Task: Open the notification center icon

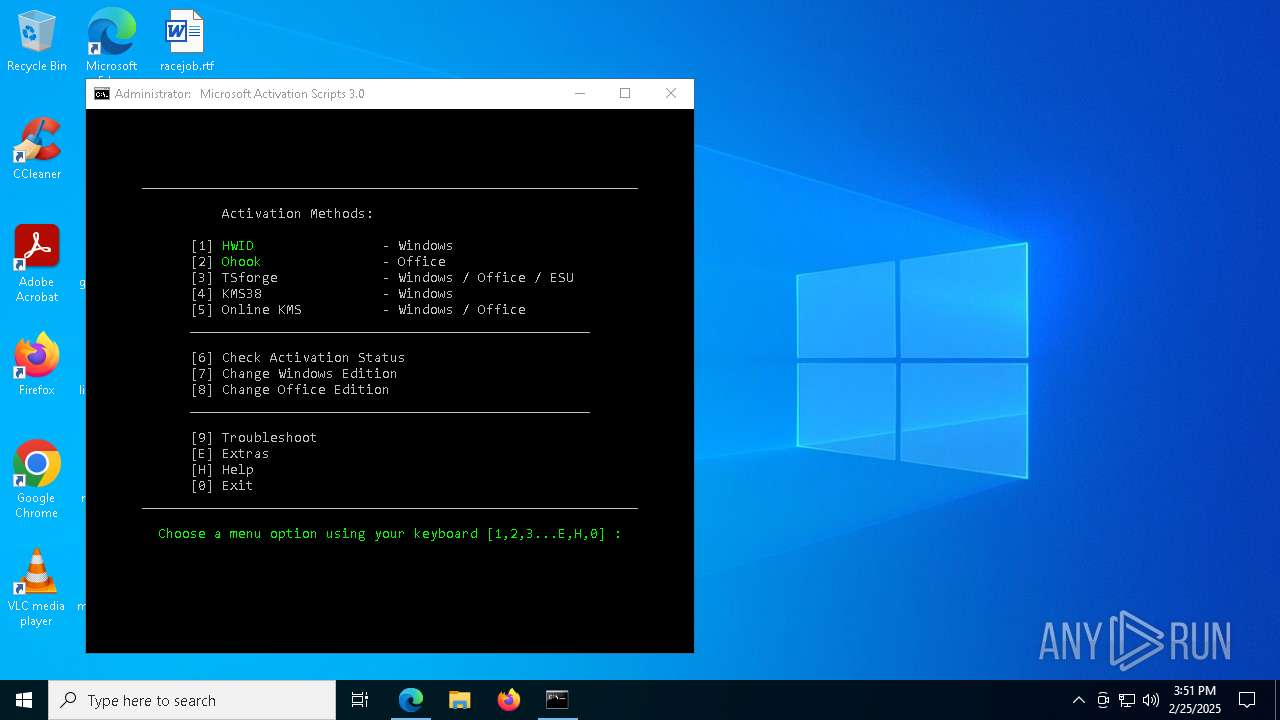Action: point(1247,700)
